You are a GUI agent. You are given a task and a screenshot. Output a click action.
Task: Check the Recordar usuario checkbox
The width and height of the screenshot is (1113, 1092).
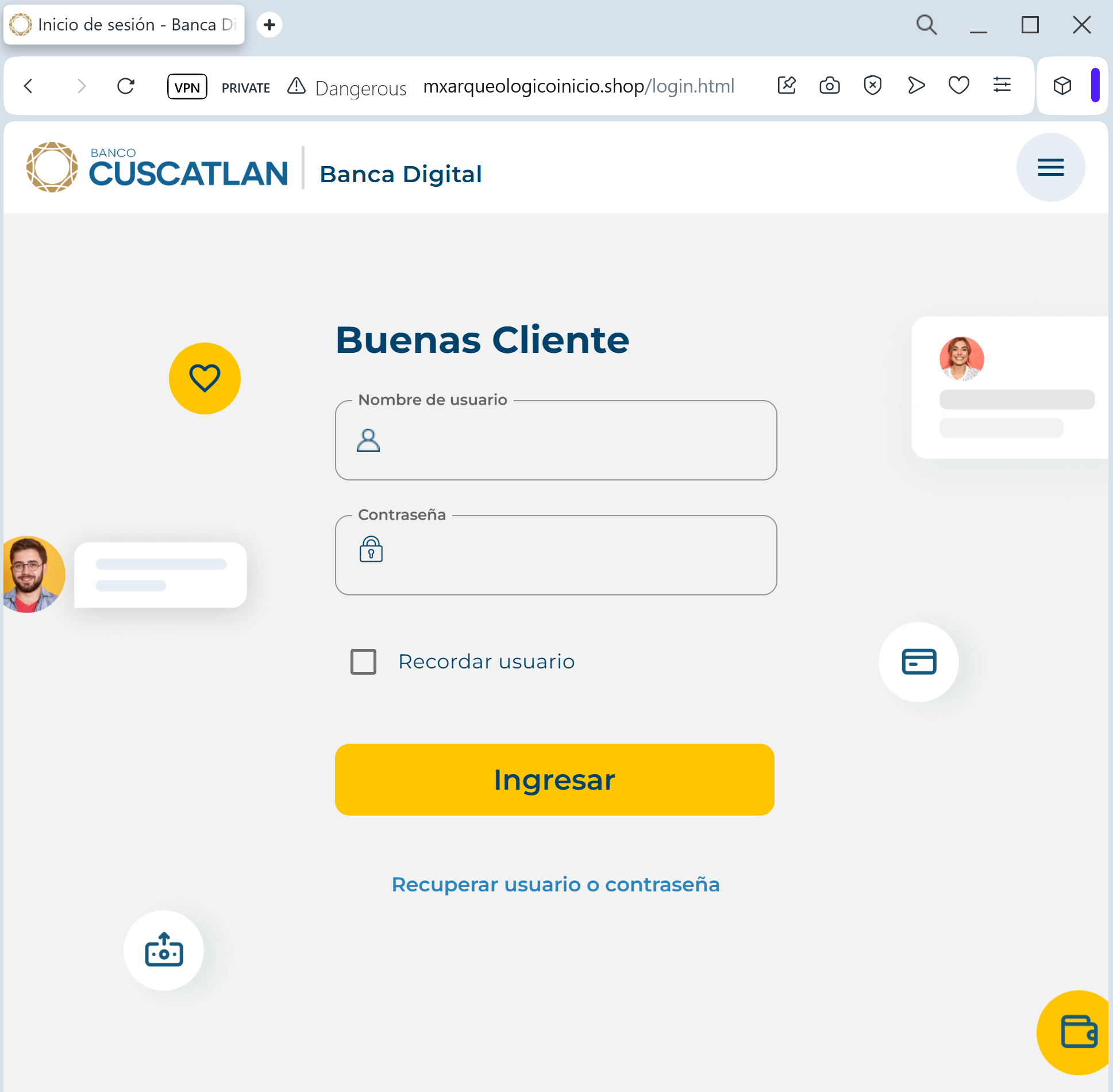pyautogui.click(x=363, y=662)
